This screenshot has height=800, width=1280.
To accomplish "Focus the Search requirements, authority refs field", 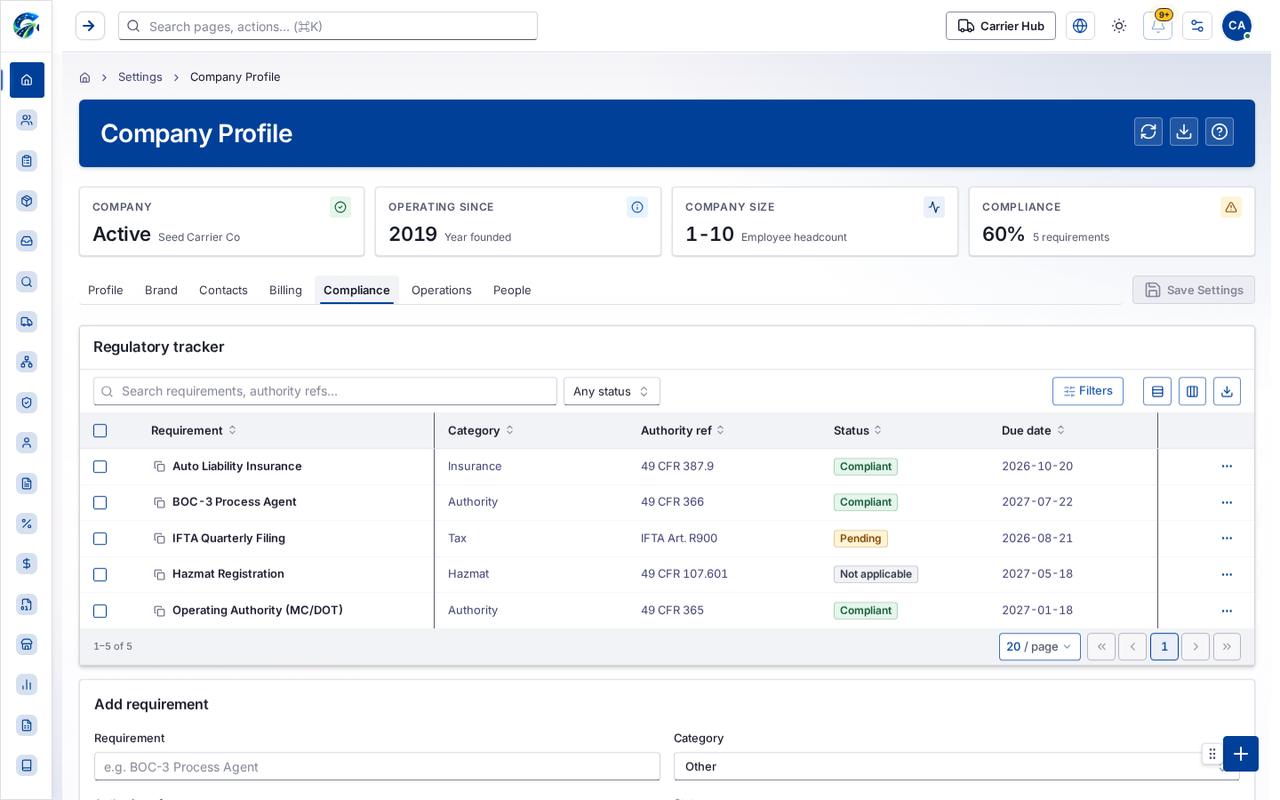I will (x=325, y=391).
